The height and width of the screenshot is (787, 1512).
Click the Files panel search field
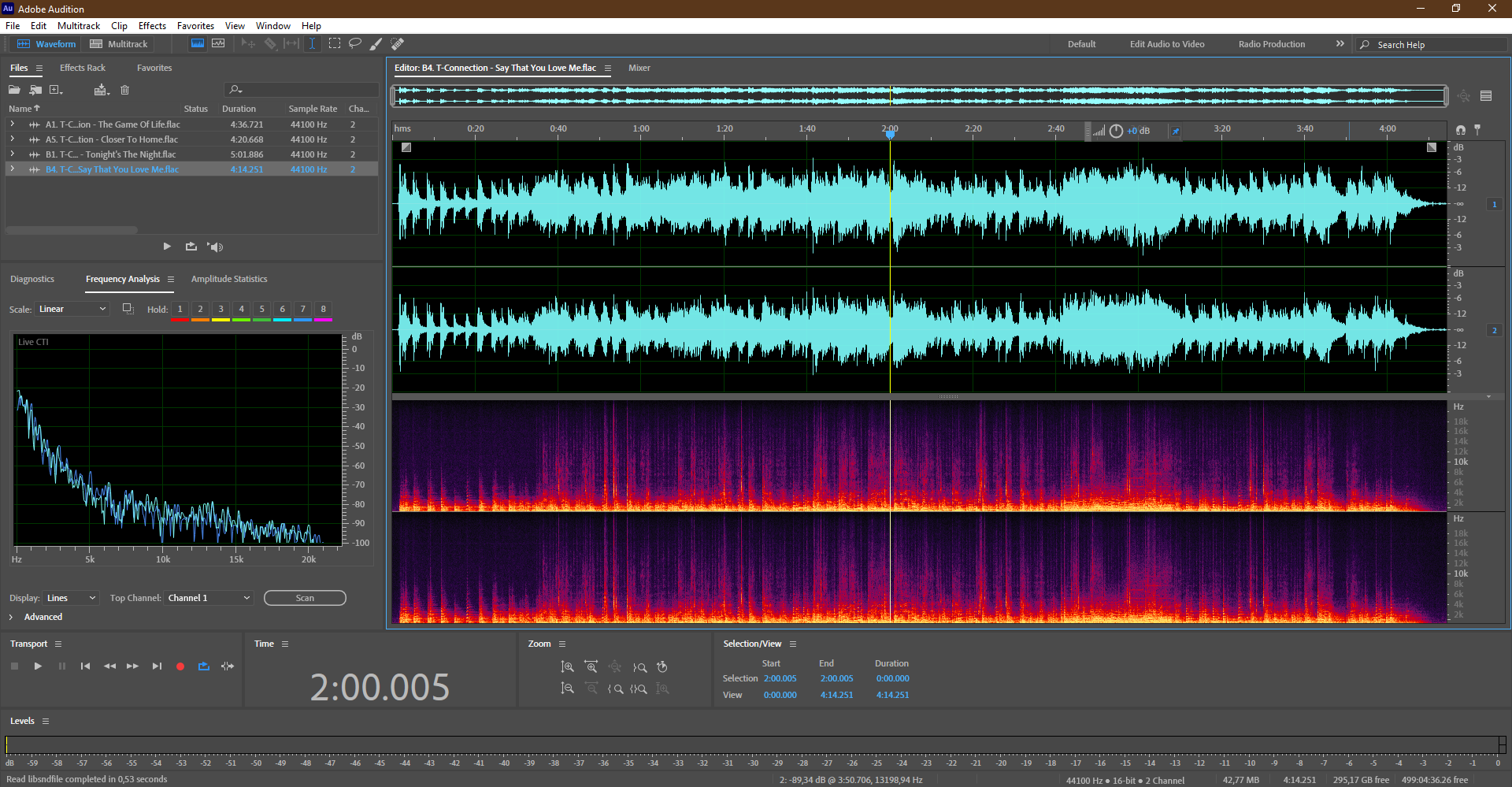click(302, 90)
